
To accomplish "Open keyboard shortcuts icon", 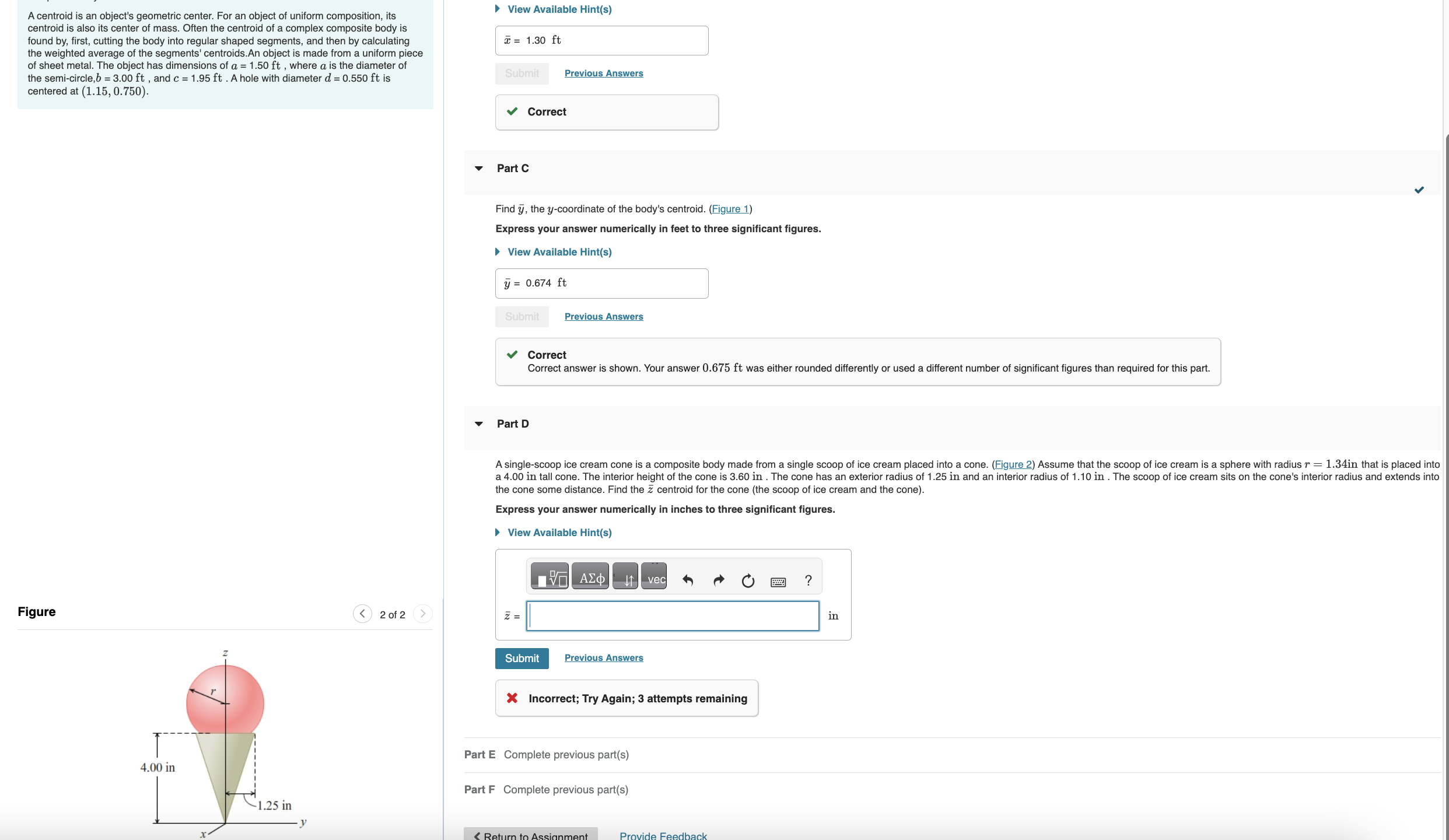I will pyautogui.click(x=778, y=582).
